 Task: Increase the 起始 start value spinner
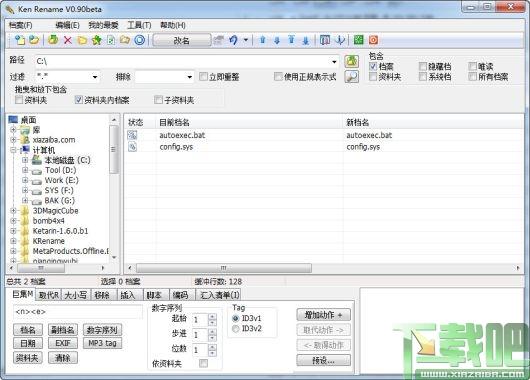tap(212, 316)
